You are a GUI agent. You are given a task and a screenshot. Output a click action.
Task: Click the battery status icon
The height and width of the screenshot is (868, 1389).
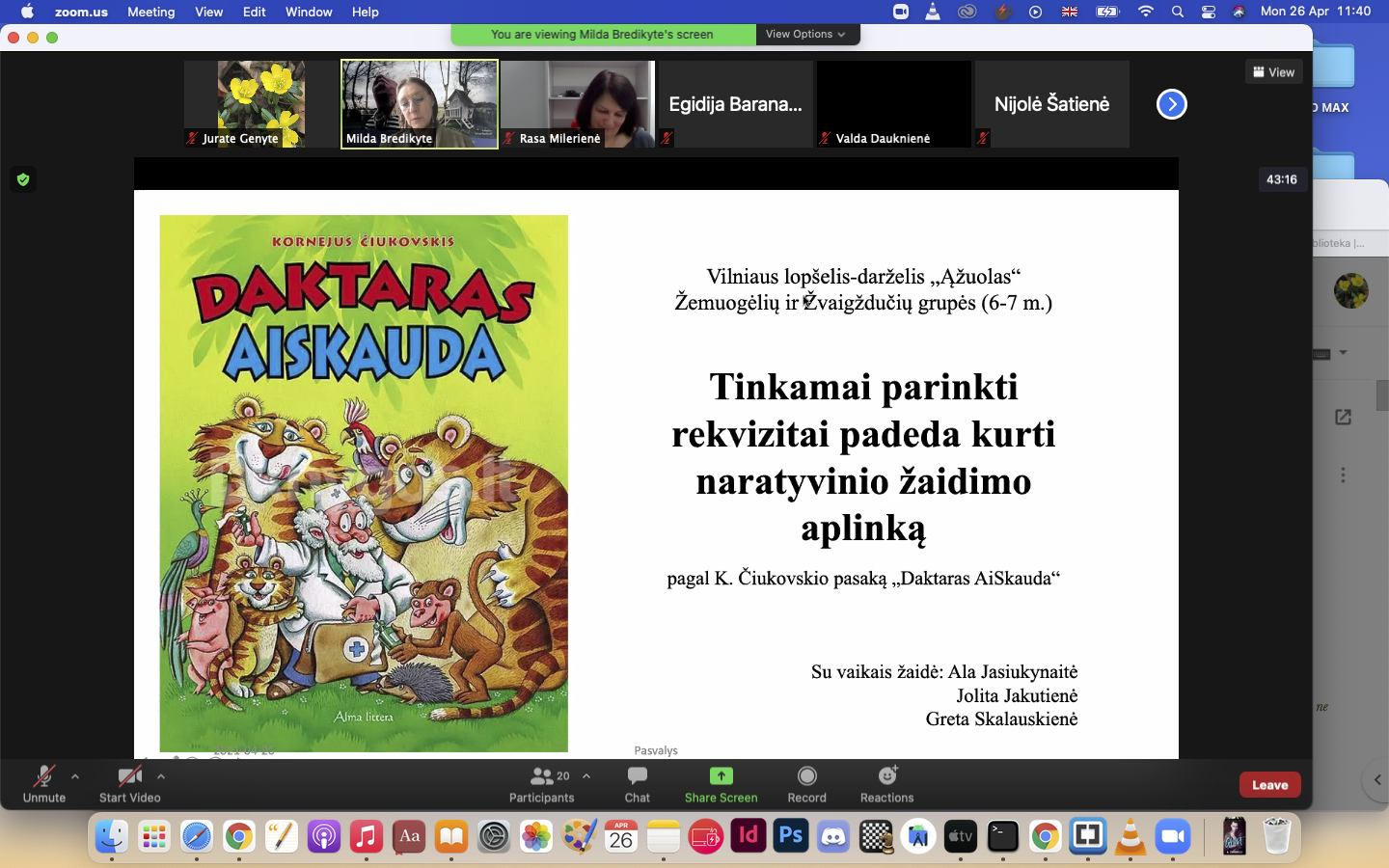(1107, 12)
